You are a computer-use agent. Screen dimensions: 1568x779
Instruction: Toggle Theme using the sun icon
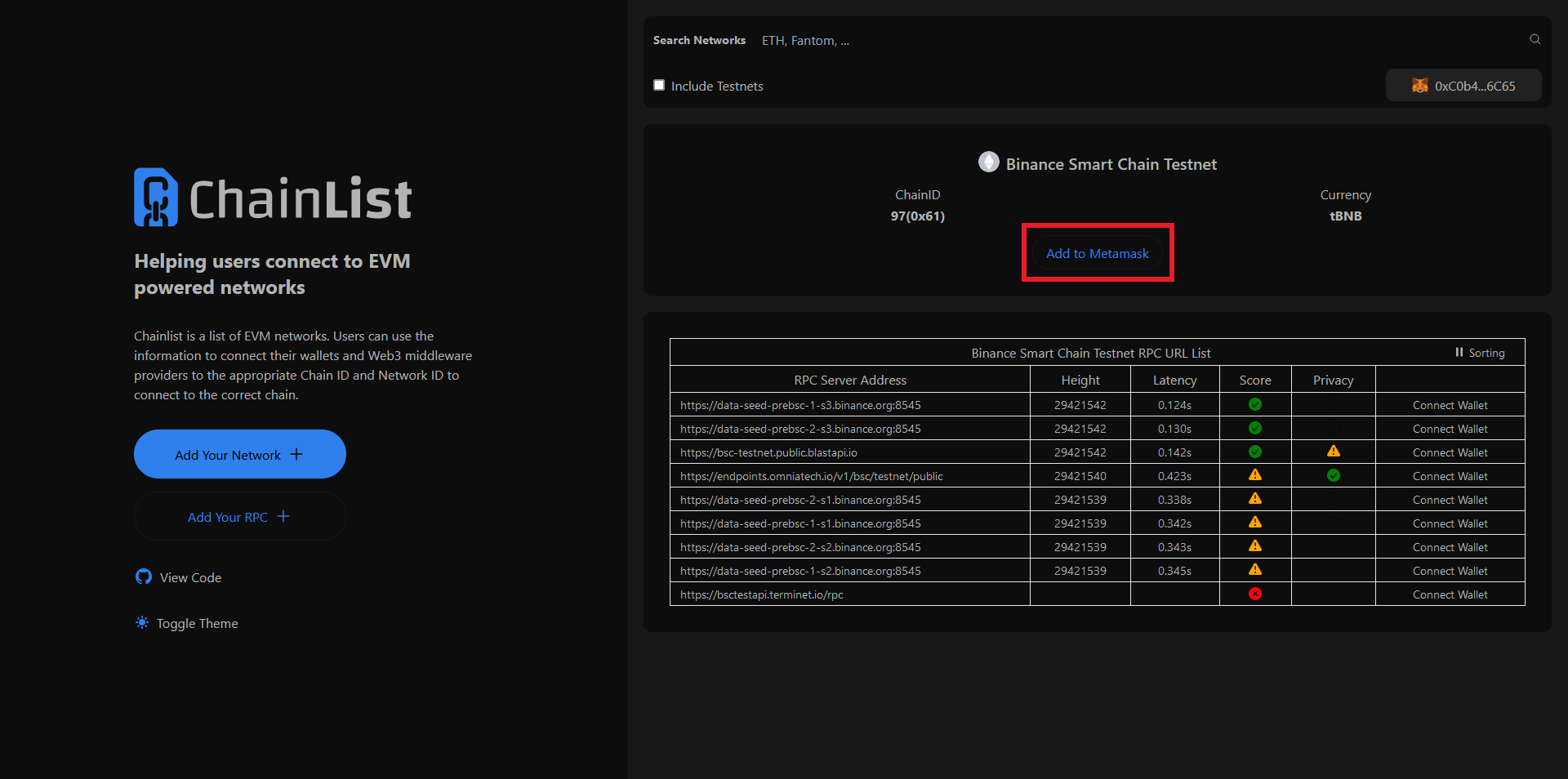pyautogui.click(x=142, y=623)
